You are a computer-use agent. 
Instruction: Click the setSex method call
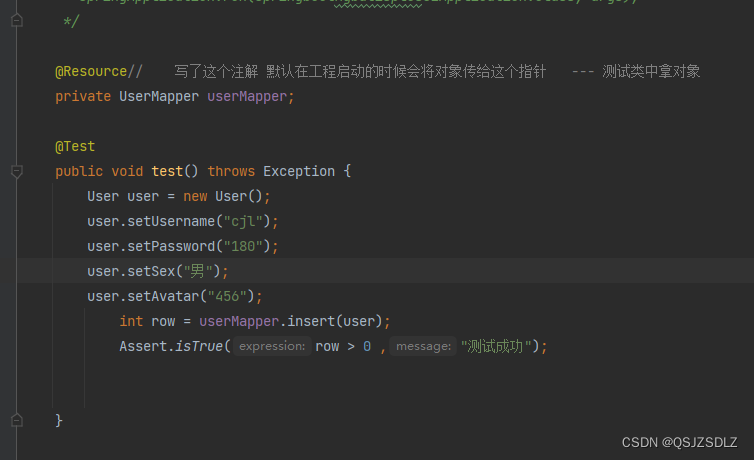click(x=151, y=271)
